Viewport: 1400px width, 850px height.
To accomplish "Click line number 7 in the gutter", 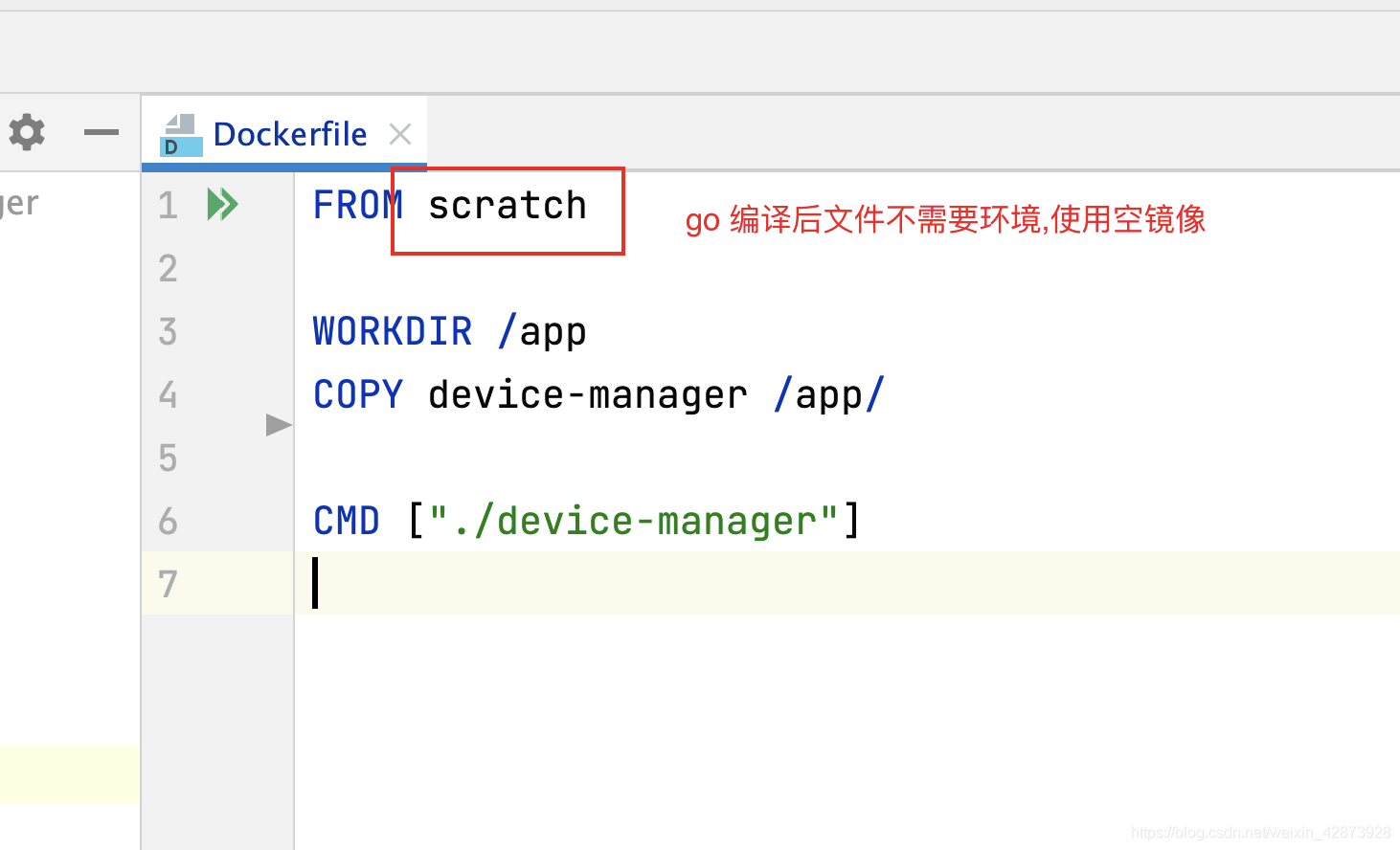I will (x=167, y=584).
